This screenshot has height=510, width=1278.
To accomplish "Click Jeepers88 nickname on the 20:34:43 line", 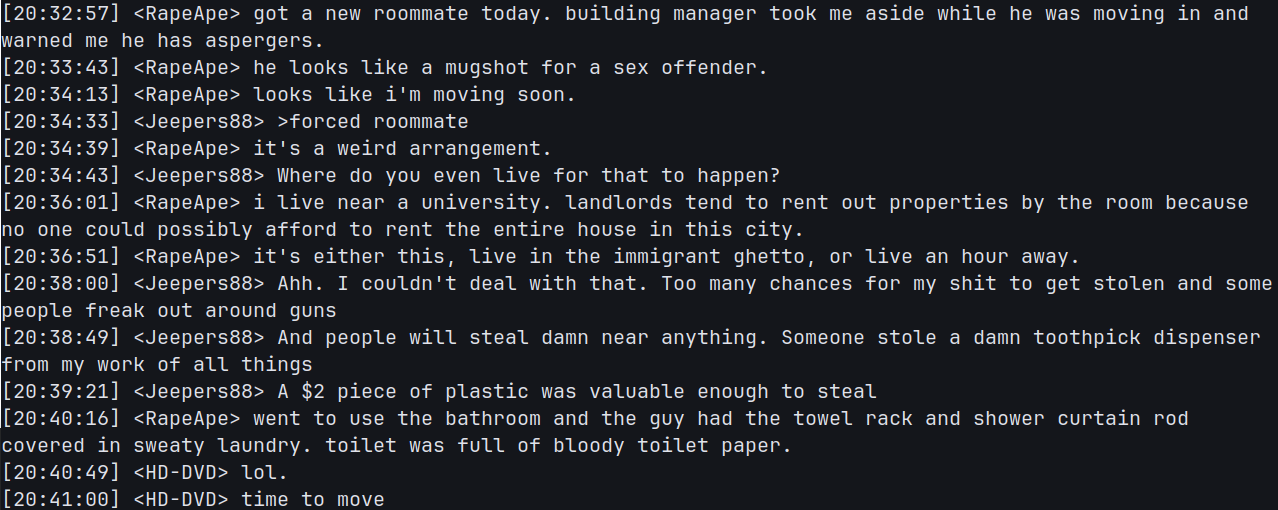I will click(x=198, y=176).
